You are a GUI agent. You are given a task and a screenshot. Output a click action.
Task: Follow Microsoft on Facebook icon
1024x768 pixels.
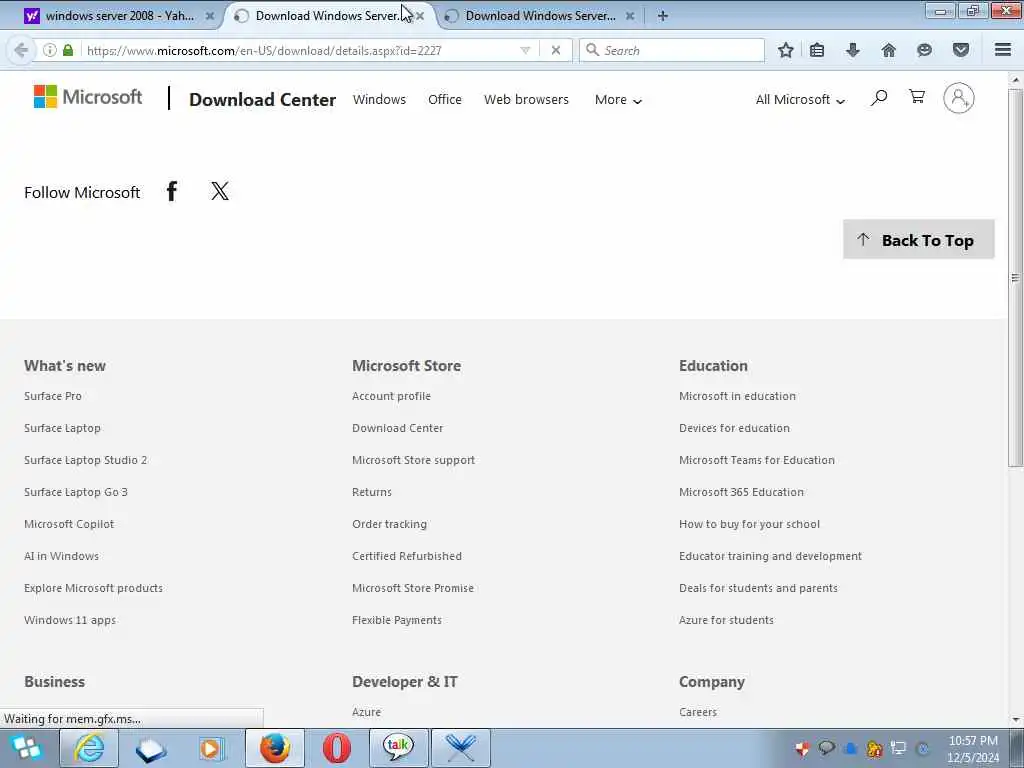coord(172,191)
